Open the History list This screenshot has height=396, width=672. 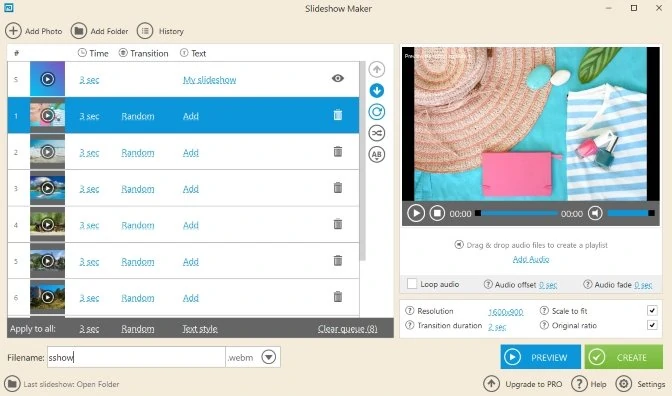pos(160,31)
